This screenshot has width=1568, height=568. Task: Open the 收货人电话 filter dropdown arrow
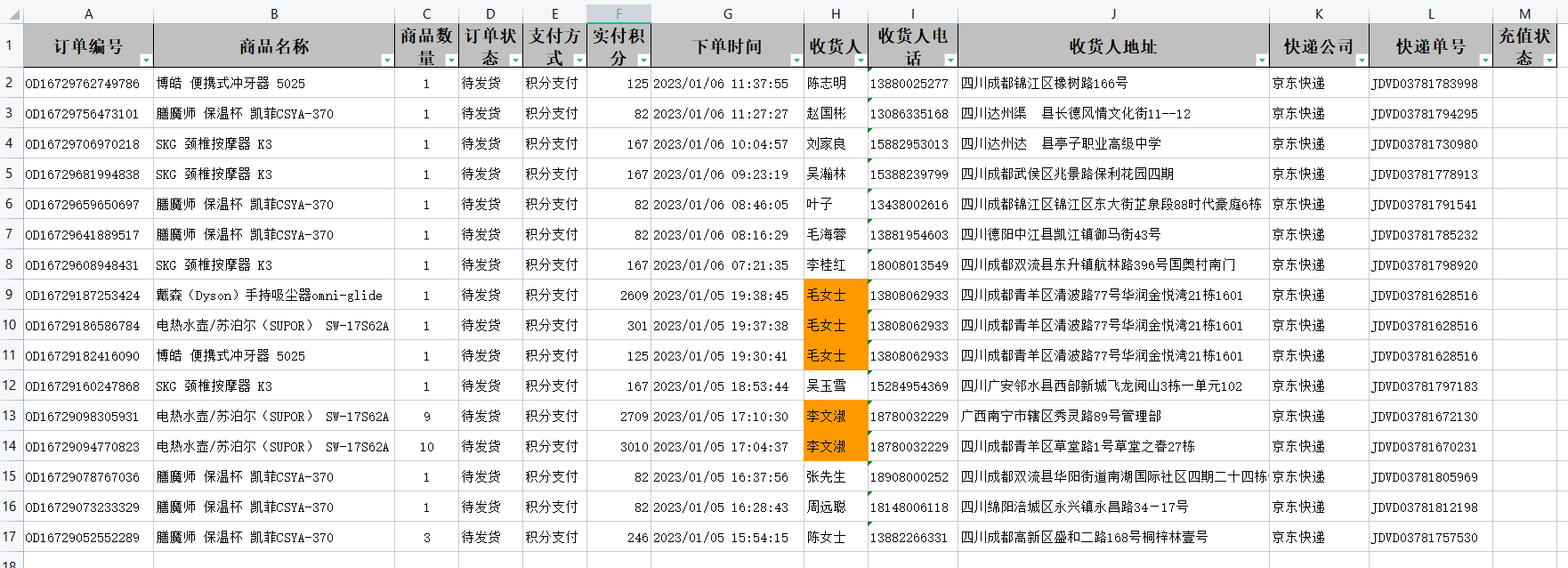click(x=950, y=60)
